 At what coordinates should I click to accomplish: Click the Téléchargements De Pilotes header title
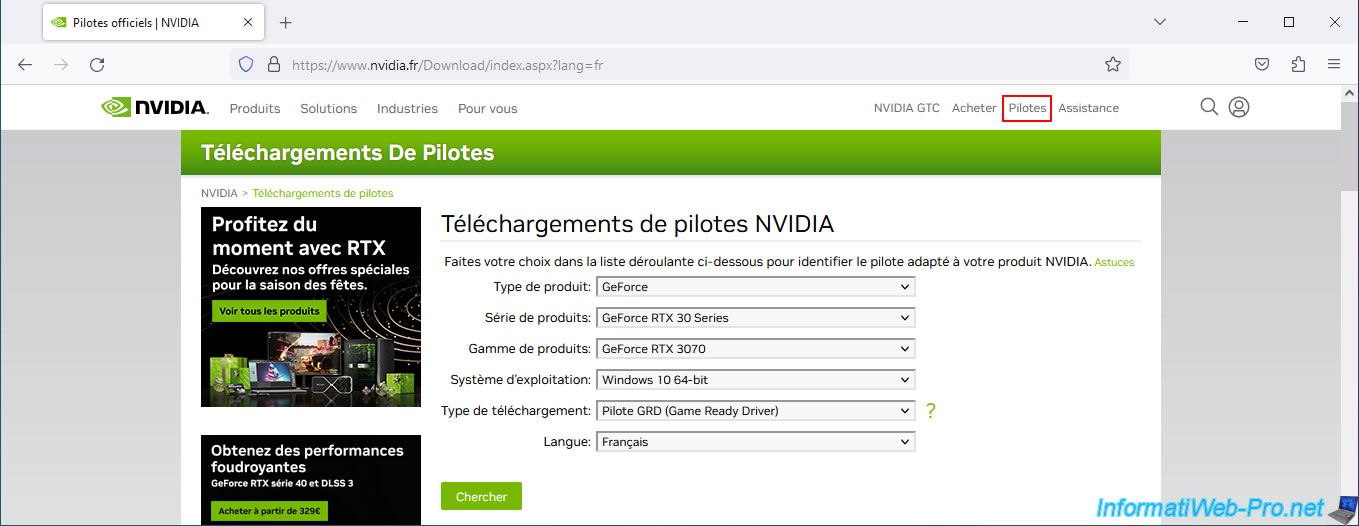click(348, 153)
